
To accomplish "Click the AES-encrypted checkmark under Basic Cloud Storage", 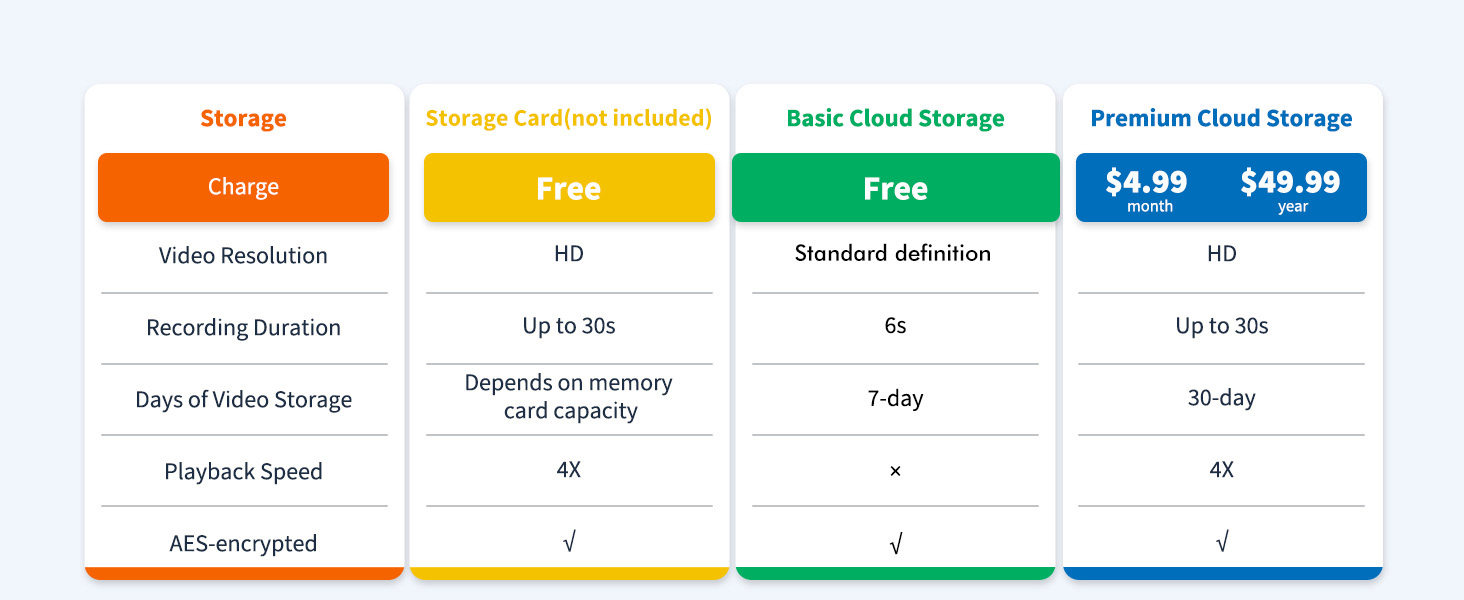I will (x=895, y=544).
